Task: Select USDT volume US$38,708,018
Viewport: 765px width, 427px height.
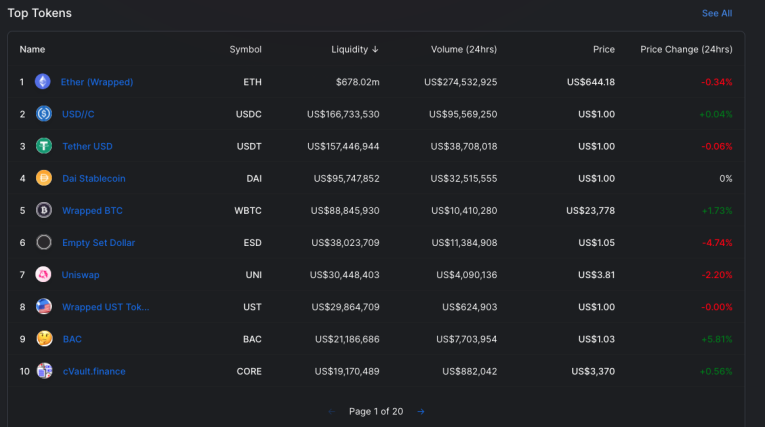Action: (x=463, y=146)
